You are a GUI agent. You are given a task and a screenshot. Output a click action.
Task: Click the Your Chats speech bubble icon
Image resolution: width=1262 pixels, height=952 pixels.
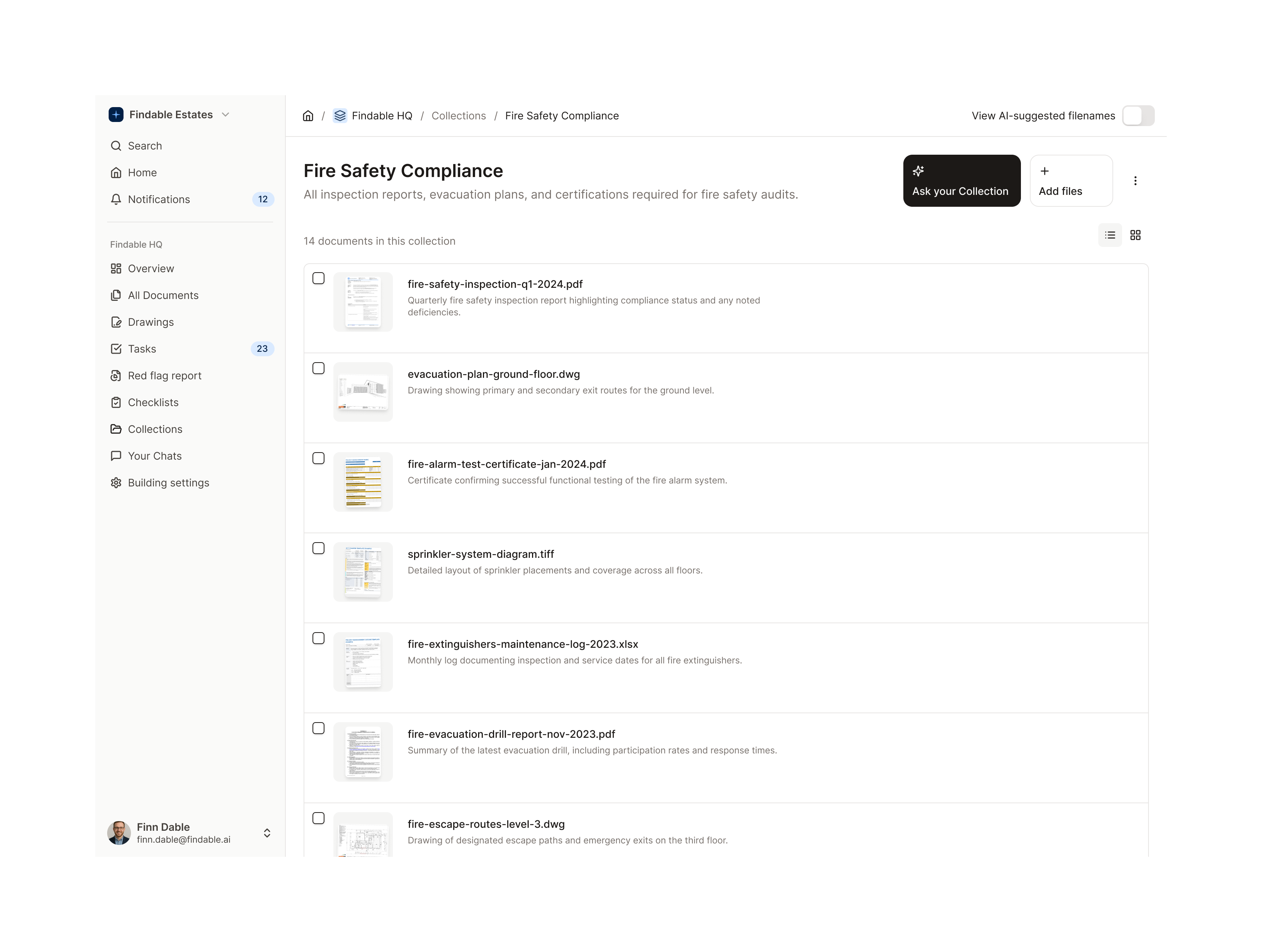click(116, 456)
